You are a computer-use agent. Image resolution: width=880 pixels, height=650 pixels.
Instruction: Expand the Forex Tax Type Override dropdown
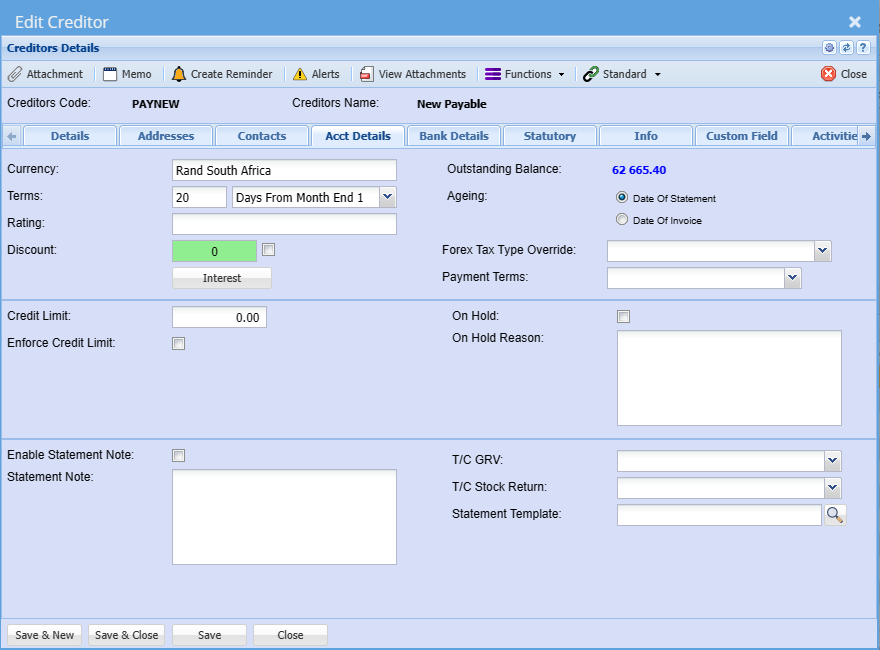coord(822,251)
